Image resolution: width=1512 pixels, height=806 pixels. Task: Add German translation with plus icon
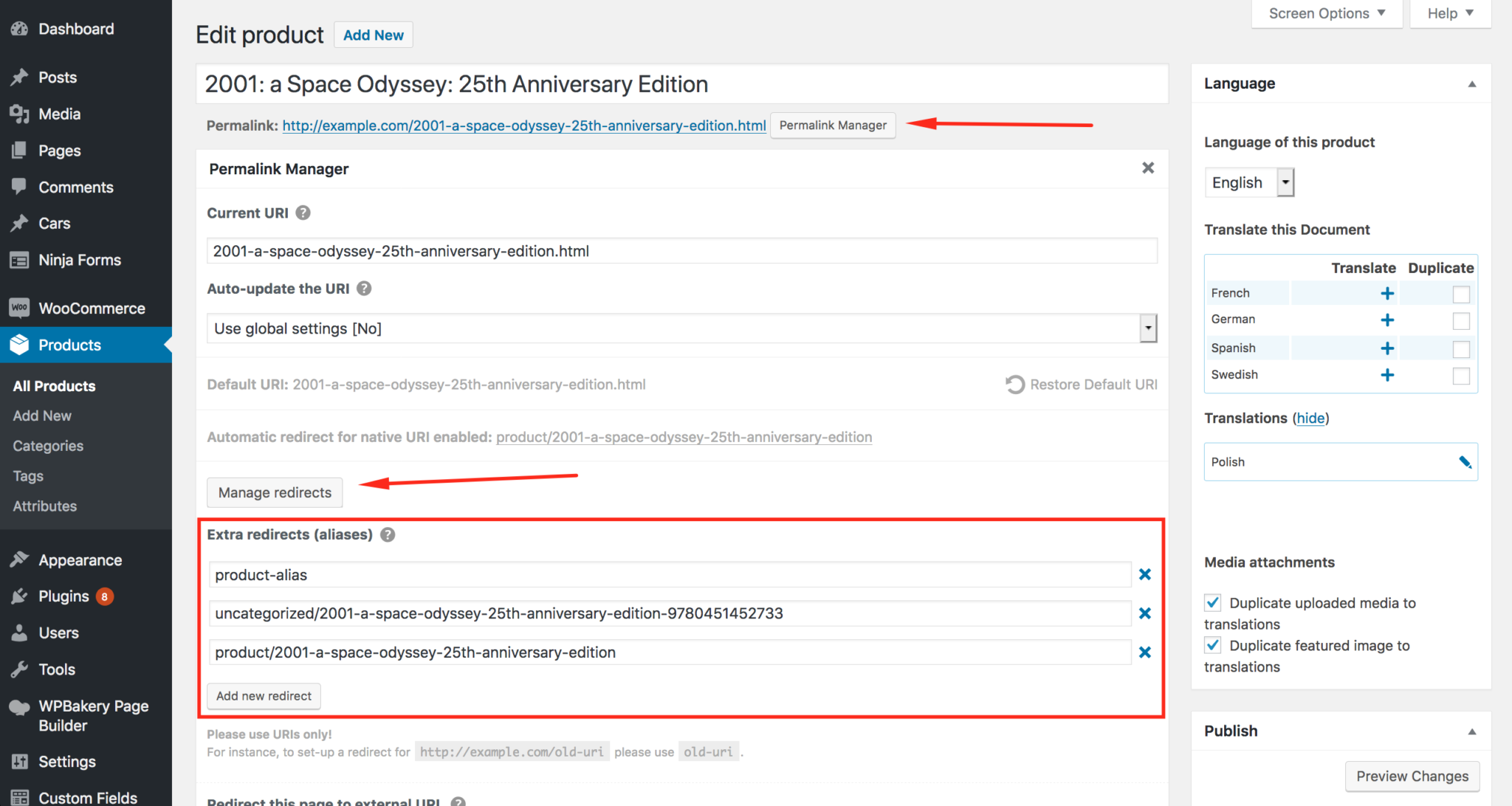[x=1387, y=320]
